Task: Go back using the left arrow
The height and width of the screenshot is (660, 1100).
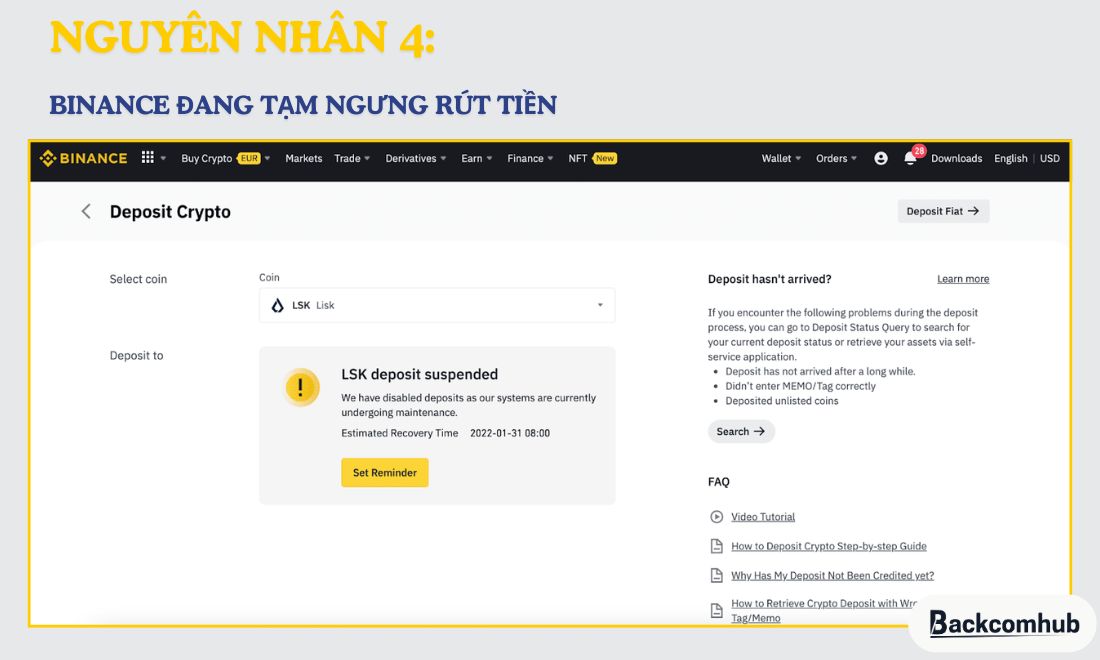Action: tap(86, 211)
